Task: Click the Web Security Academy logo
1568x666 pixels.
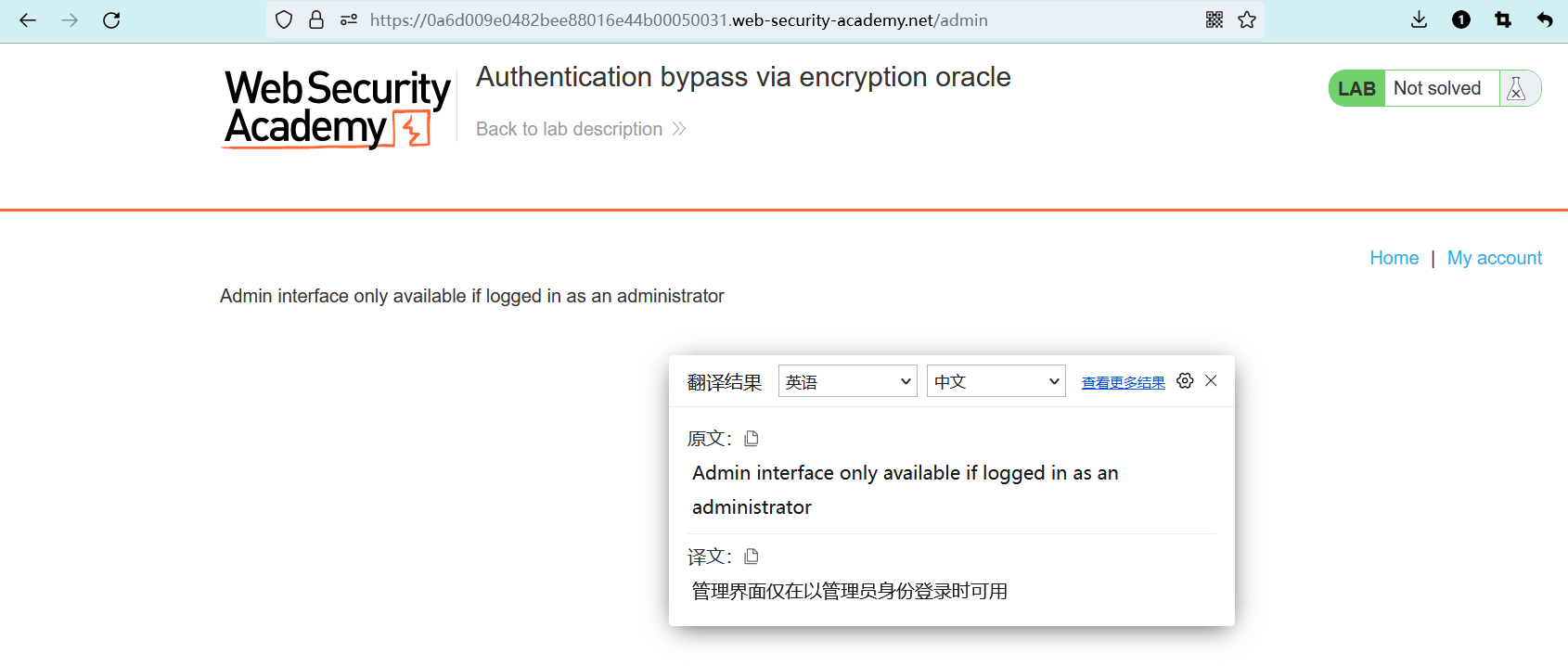Action: (336, 109)
